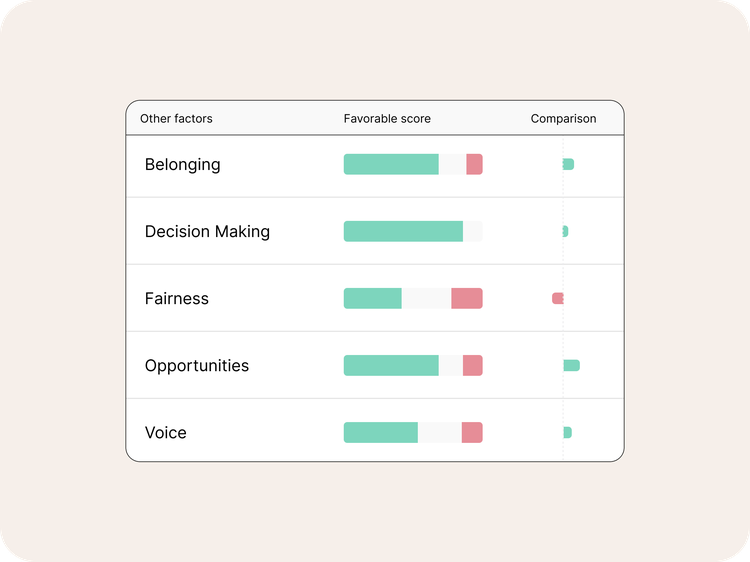Screen dimensions: 750x562
Task: Open the Voice factor row
Action: 165,433
